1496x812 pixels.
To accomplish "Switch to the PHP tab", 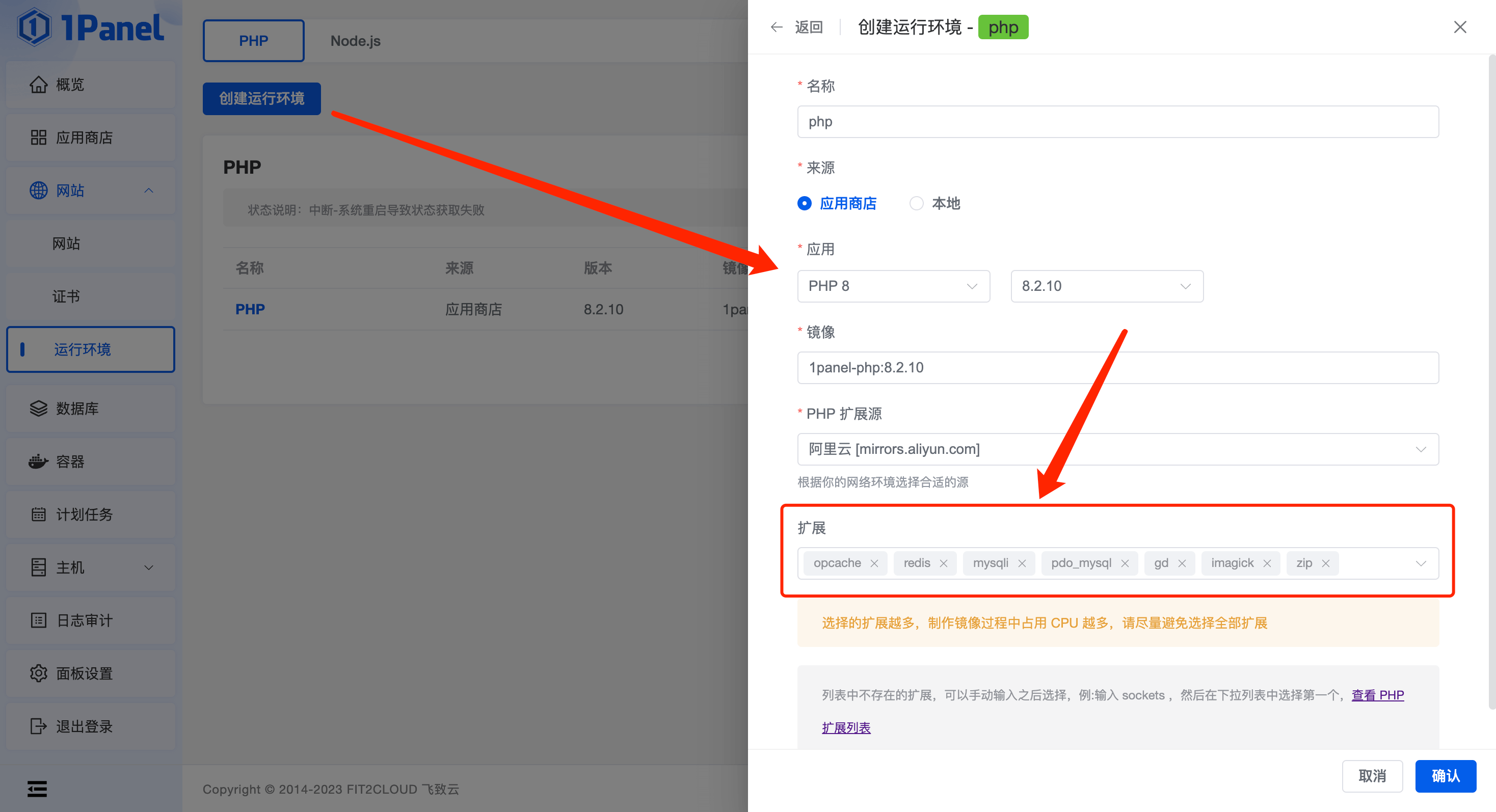I will point(253,41).
